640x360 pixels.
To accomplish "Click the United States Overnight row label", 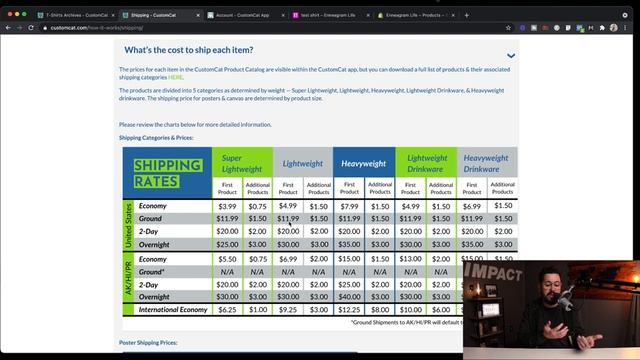I will pyautogui.click(x=154, y=244).
